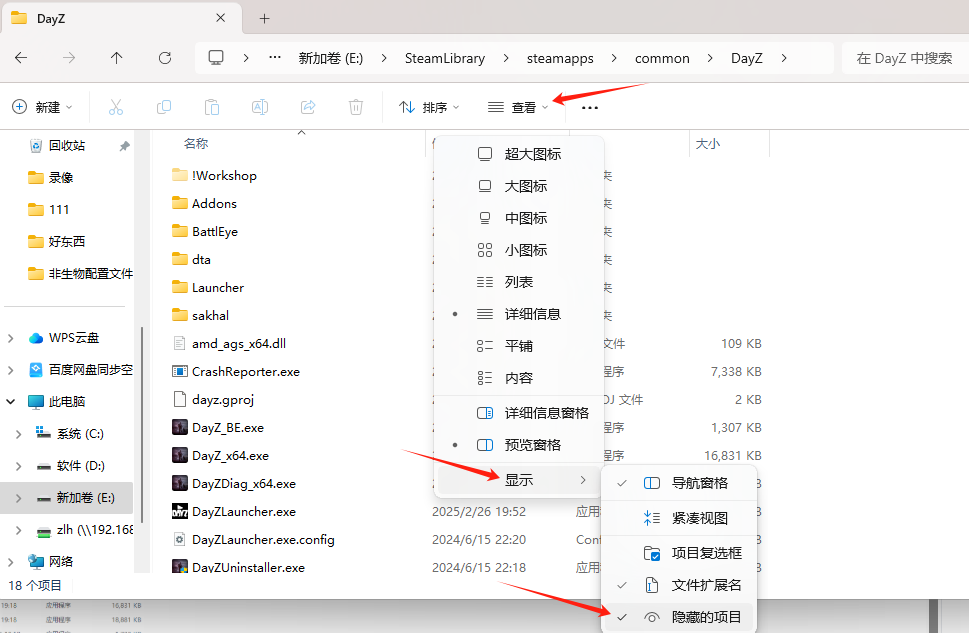Sort by 名称 column header
The width and height of the screenshot is (969, 633).
(196, 143)
